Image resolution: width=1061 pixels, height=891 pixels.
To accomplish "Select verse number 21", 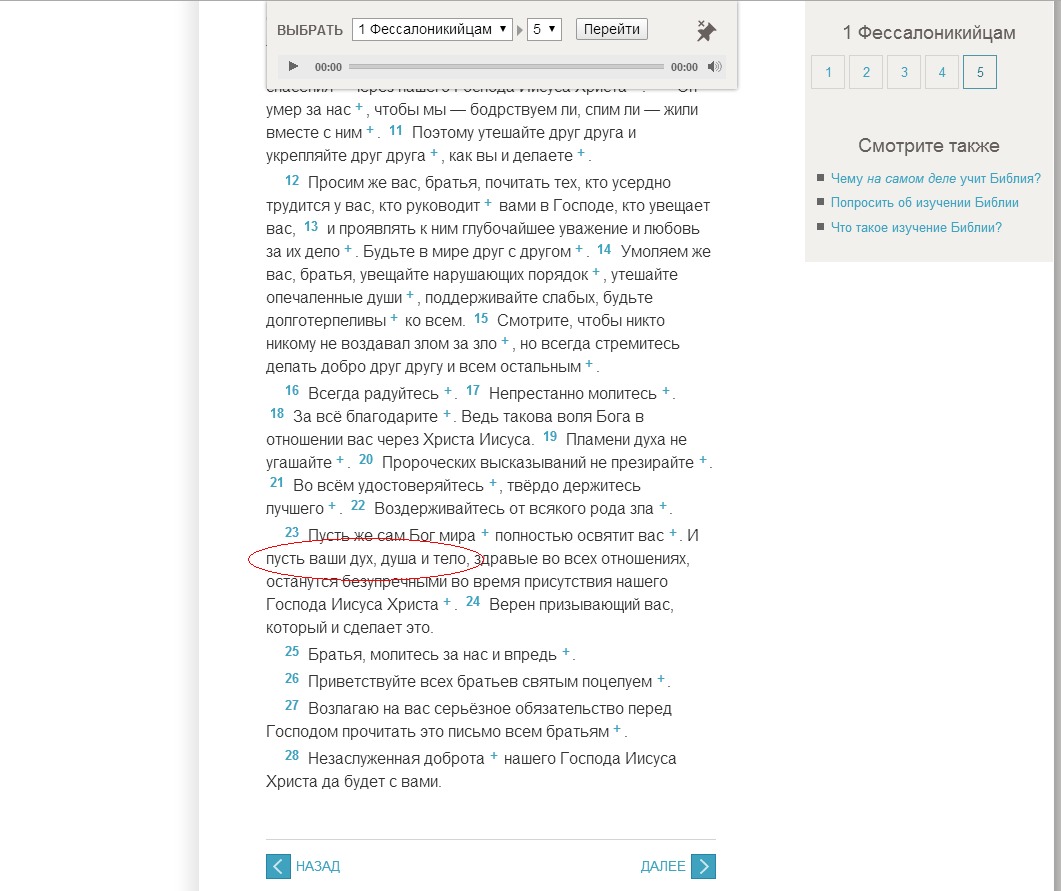I will pyautogui.click(x=277, y=482).
